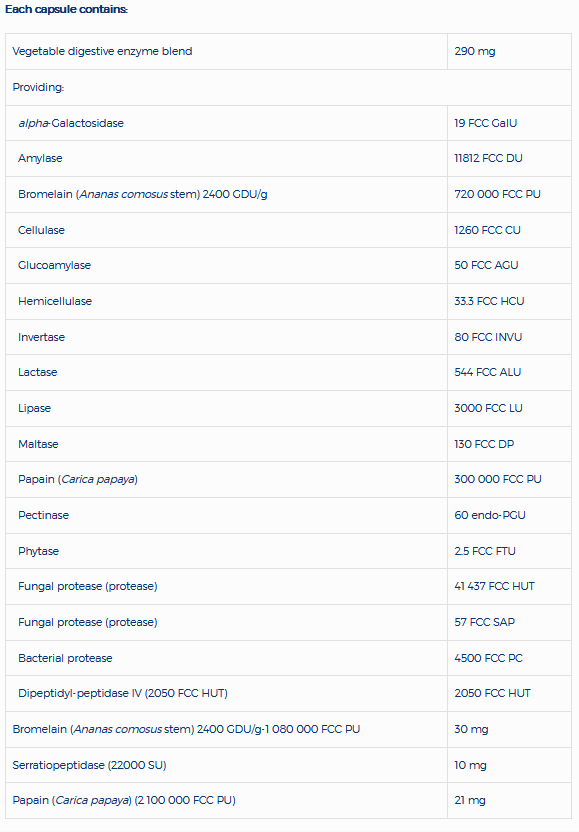579x832 pixels.
Task: Click the 'Each capsule contains:' heading
Action: [x=66, y=10]
